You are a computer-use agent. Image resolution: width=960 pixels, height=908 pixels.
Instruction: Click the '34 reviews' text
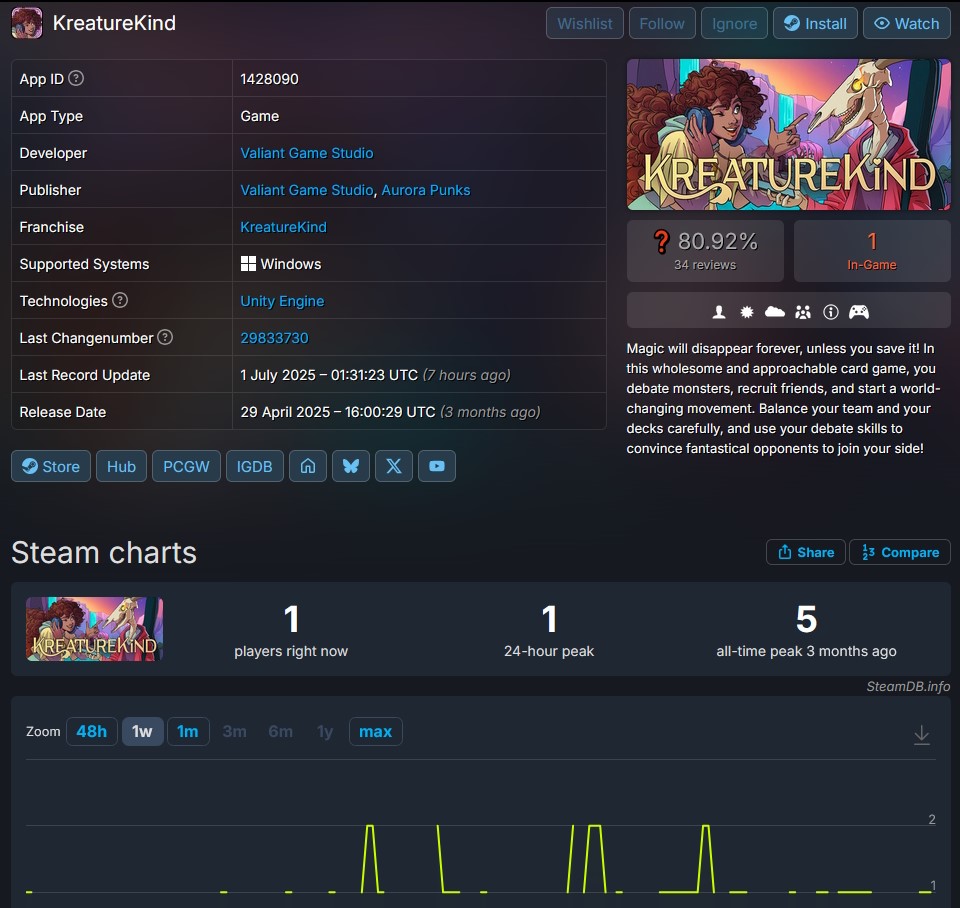pos(705,265)
